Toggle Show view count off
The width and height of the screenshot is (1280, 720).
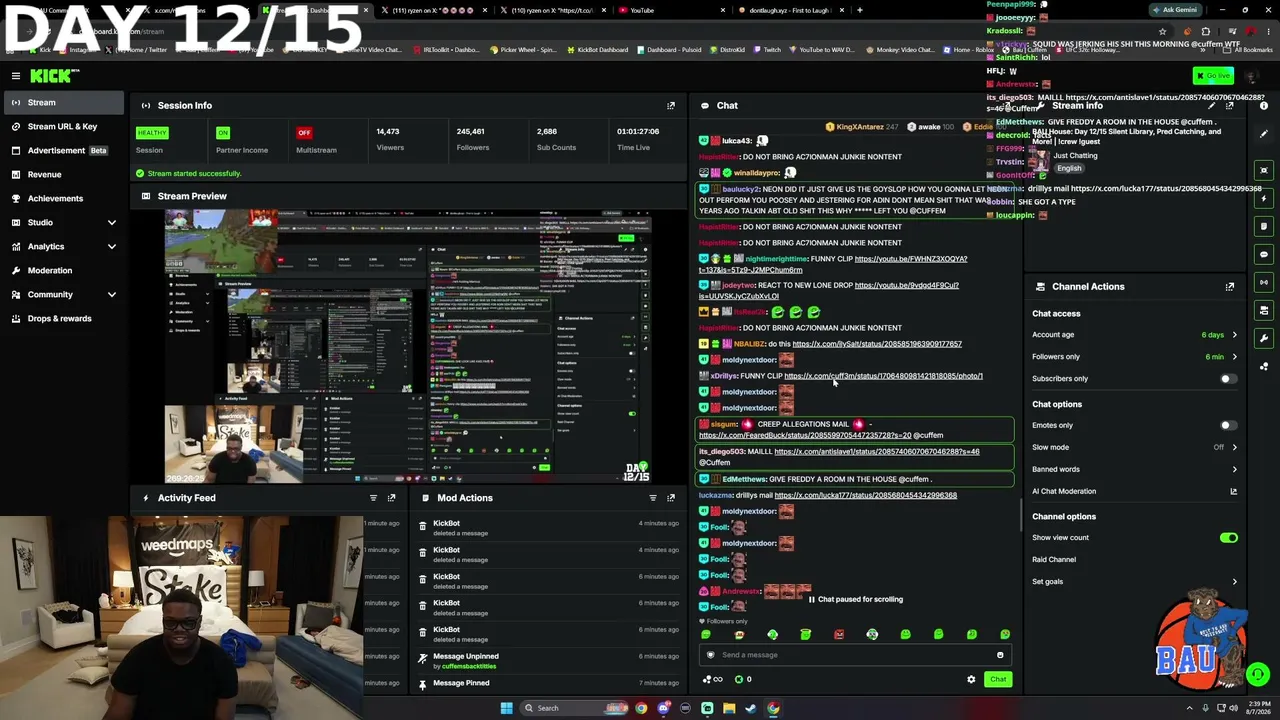click(x=1228, y=538)
